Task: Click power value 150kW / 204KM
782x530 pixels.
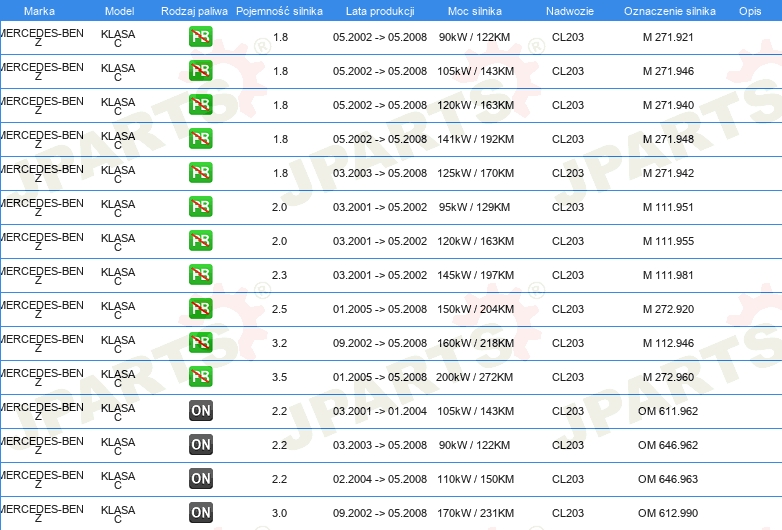Action: (x=475, y=309)
